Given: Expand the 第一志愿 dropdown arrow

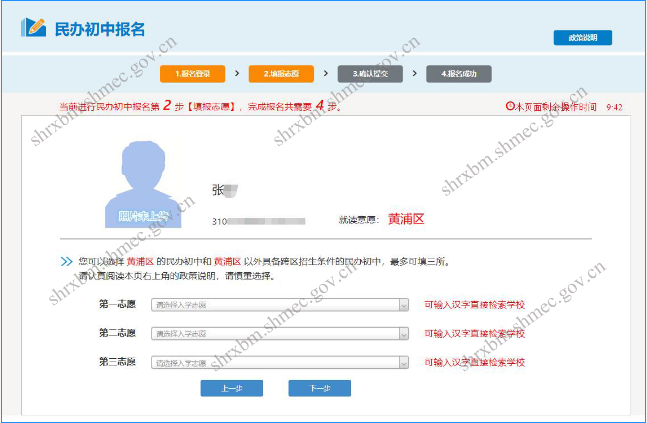Looking at the screenshot, I should tap(404, 305).
